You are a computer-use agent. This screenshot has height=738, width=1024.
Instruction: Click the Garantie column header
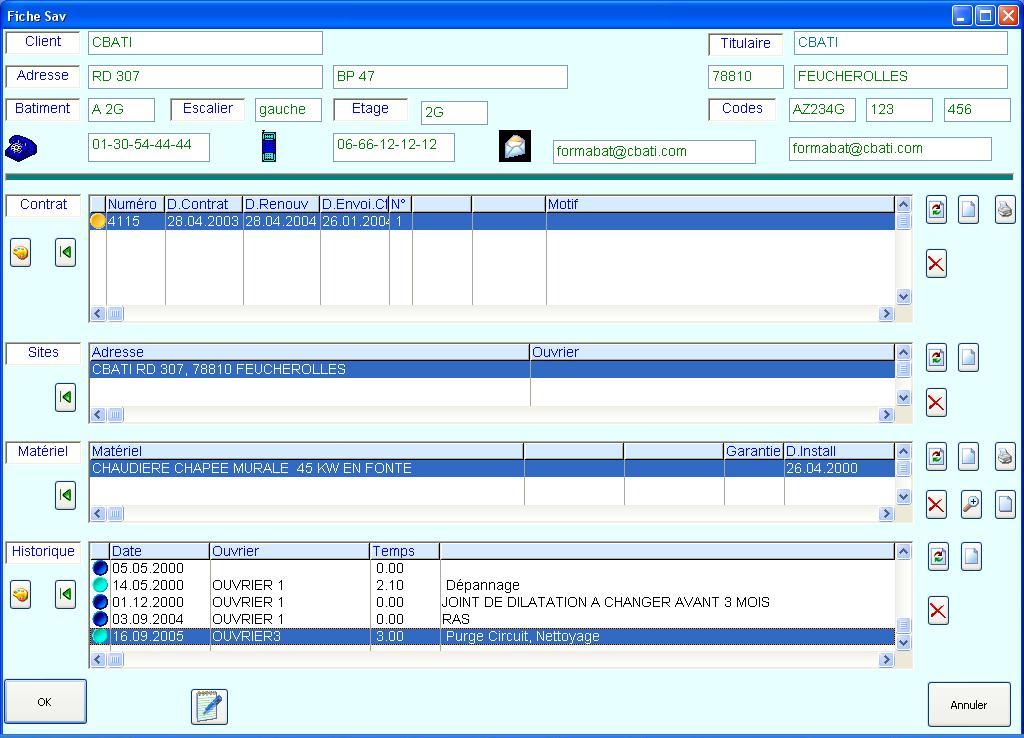753,451
